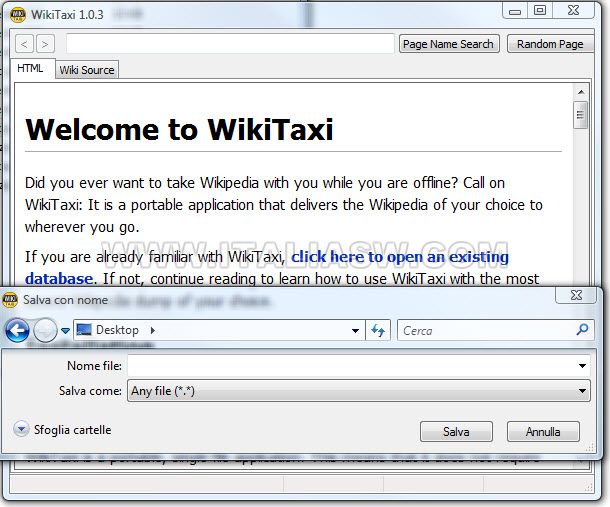Click the Cerca magnifier icon
610x507 pixels.
pyautogui.click(x=582, y=330)
